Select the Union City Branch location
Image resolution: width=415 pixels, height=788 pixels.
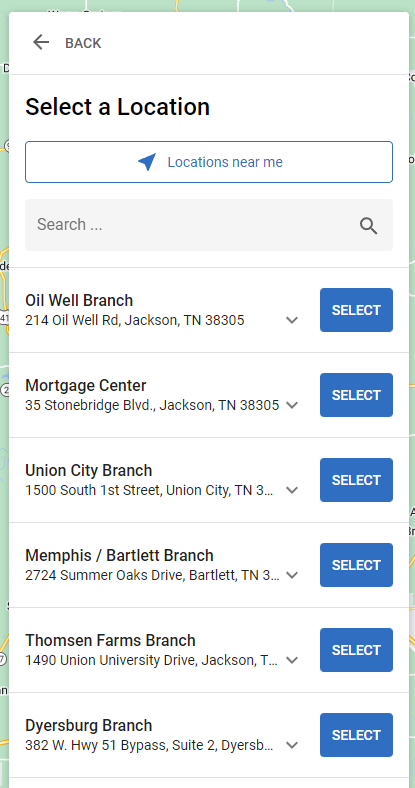[356, 480]
